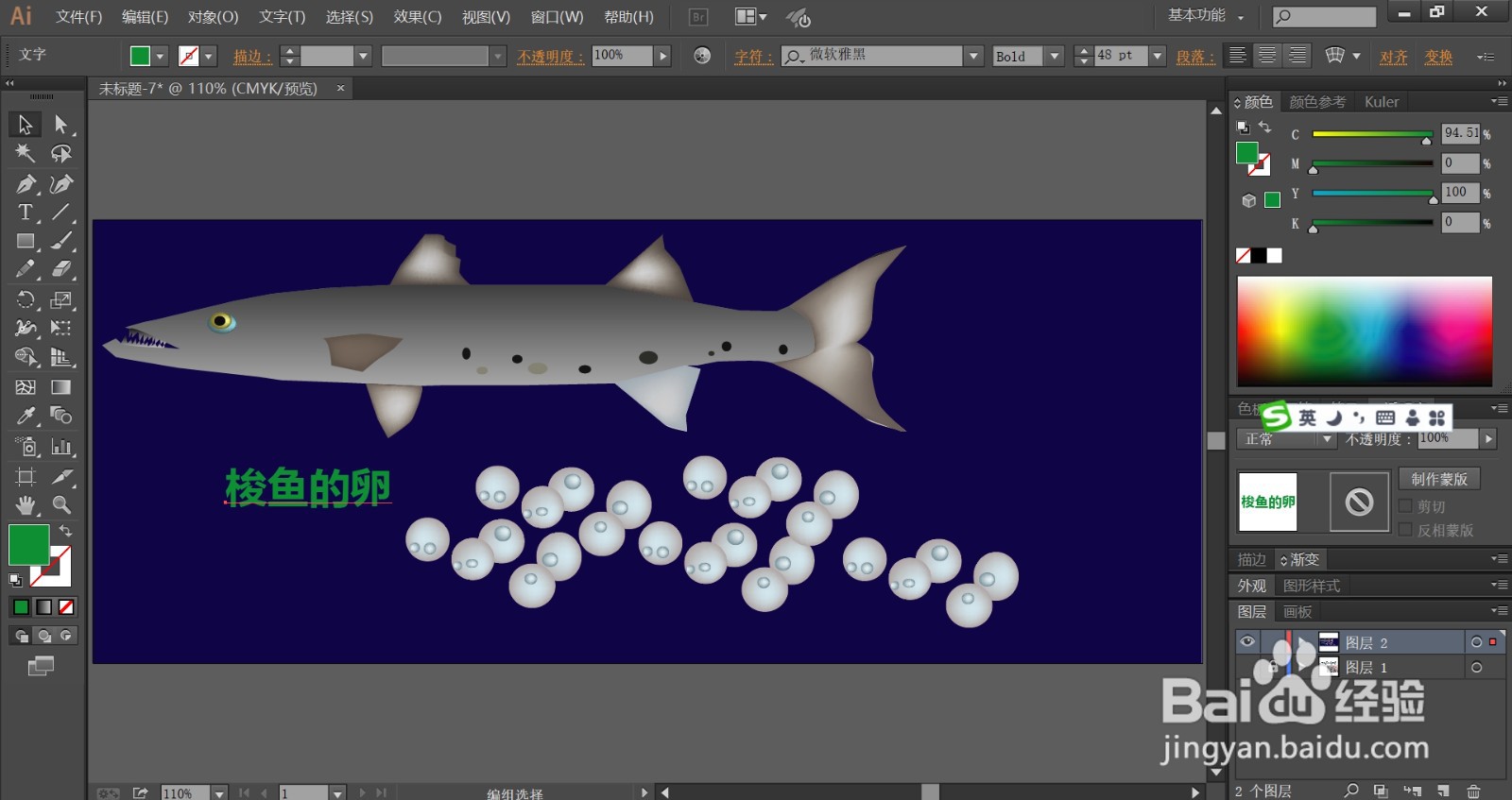This screenshot has width=1512, height=800.
Task: Reset to default fill and stroke
Action: 16,580
